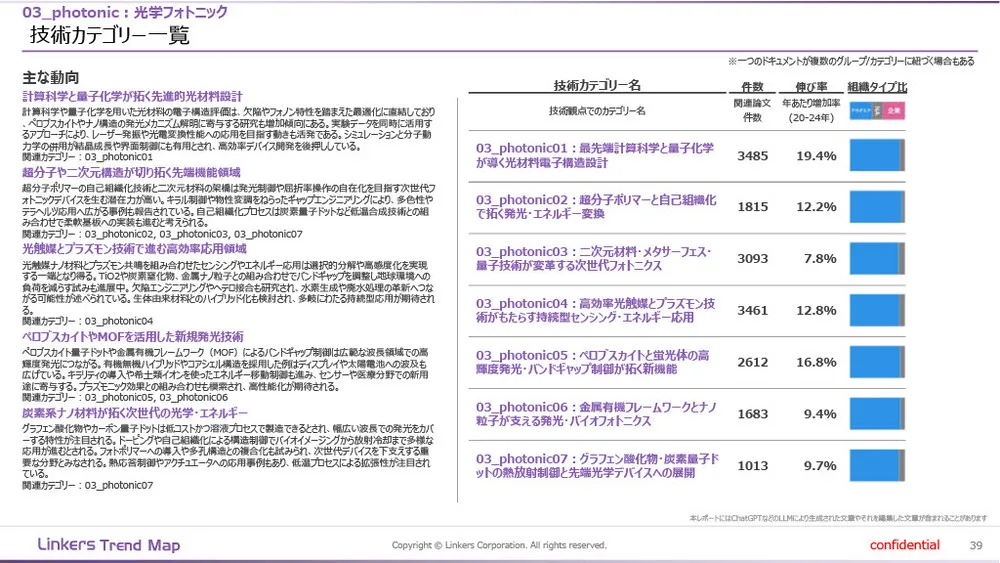Screen dimensions: 1000x563
Task: Open category '03_photonic02:超分子ポリマーと自己組織化'
Action: tap(596, 207)
